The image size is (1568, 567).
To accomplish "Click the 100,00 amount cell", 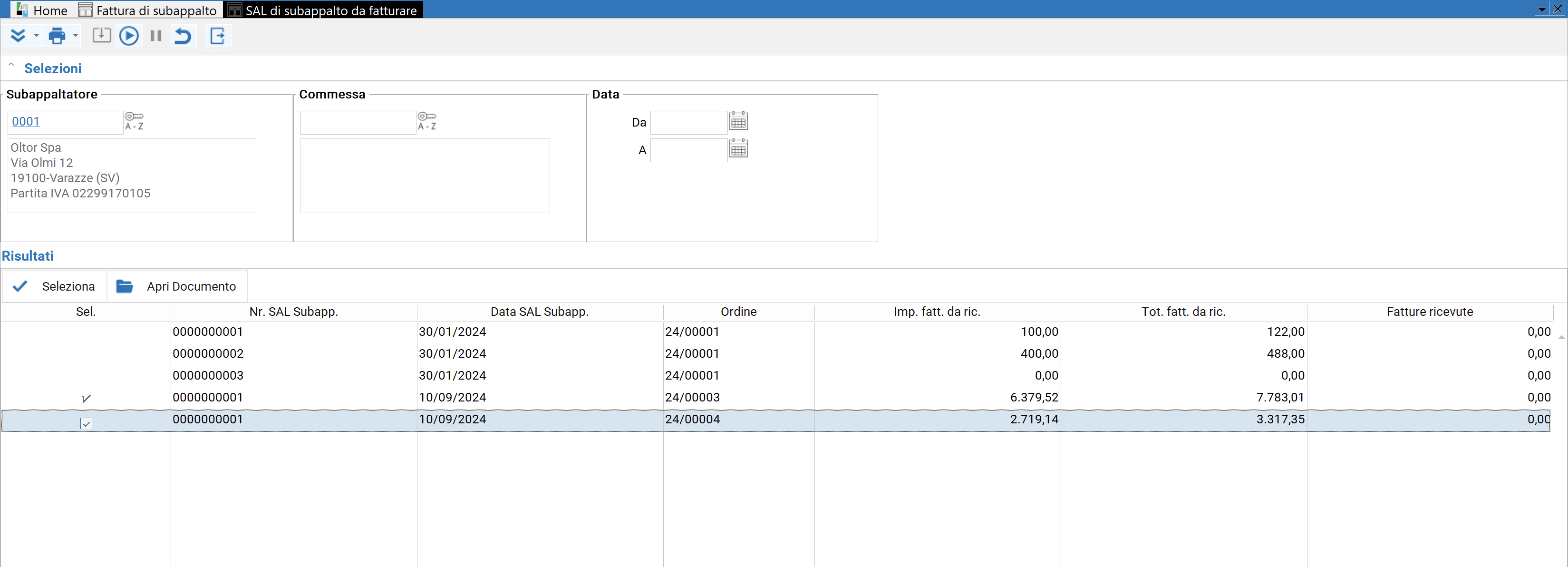I will 937,332.
